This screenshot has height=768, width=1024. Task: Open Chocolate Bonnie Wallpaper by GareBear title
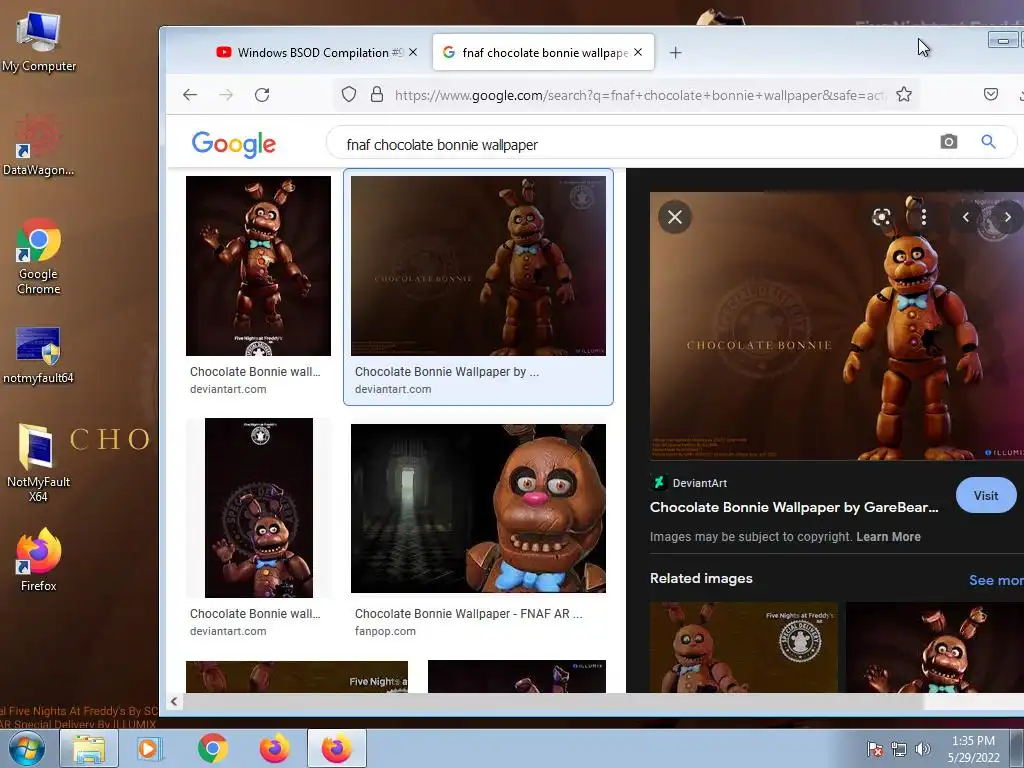pyautogui.click(x=793, y=507)
